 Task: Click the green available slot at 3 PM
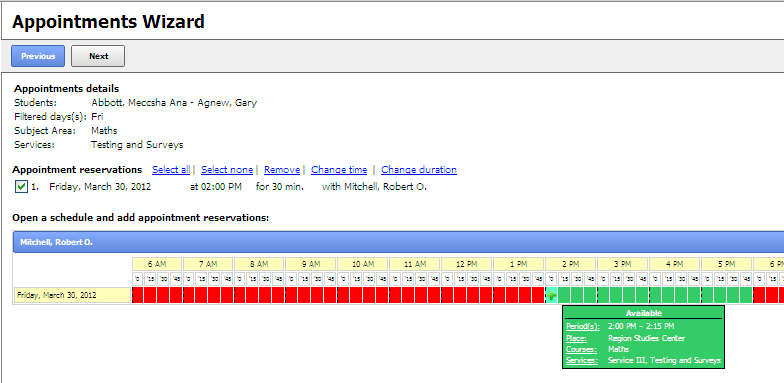point(604,296)
